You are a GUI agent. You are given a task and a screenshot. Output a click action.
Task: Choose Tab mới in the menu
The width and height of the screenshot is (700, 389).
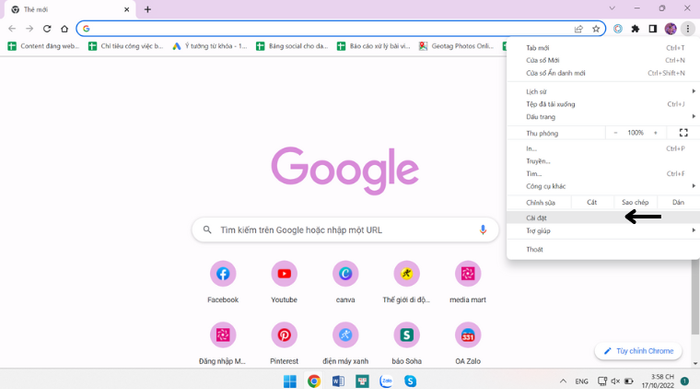603,47
